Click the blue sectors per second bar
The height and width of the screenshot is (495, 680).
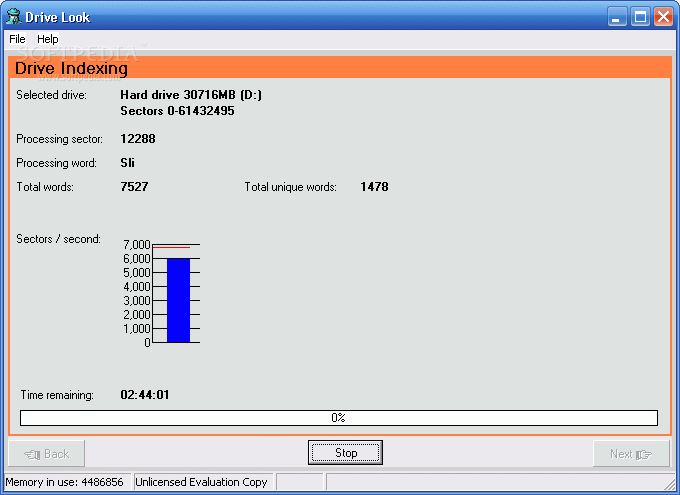178,301
